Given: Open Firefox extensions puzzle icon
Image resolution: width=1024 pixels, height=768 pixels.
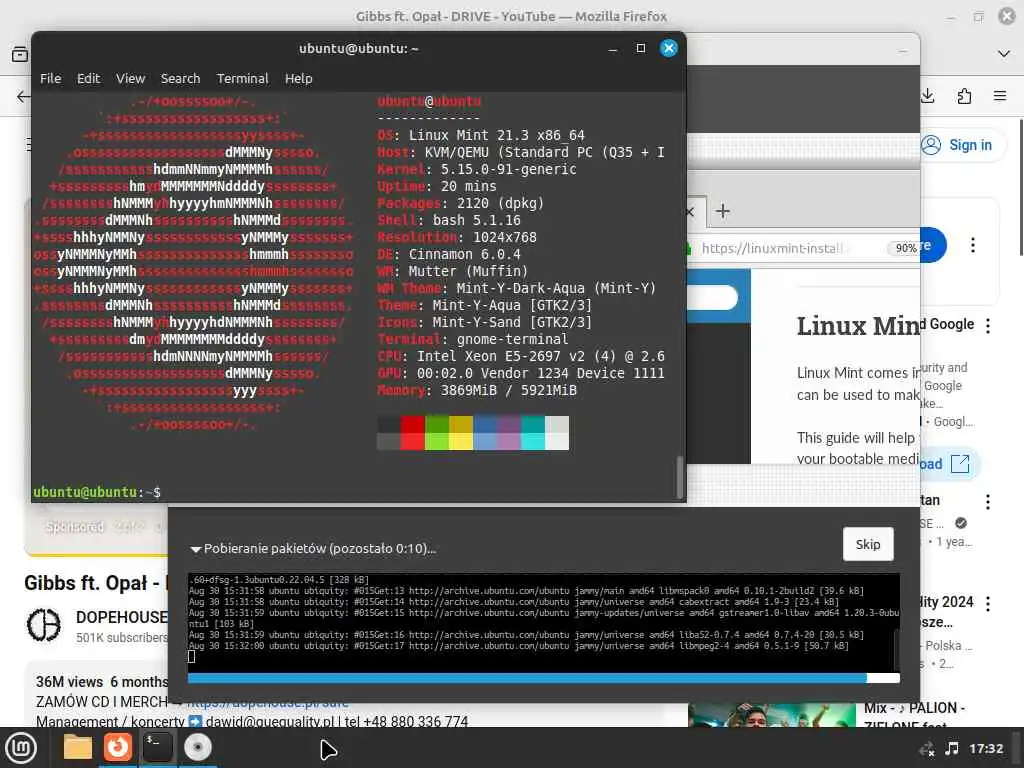Looking at the screenshot, I should tap(964, 97).
